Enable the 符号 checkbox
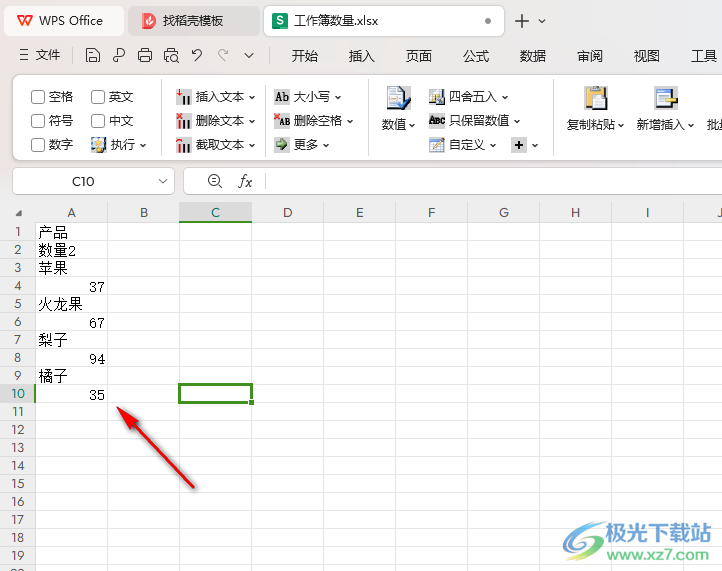This screenshot has width=722, height=571. 38,121
